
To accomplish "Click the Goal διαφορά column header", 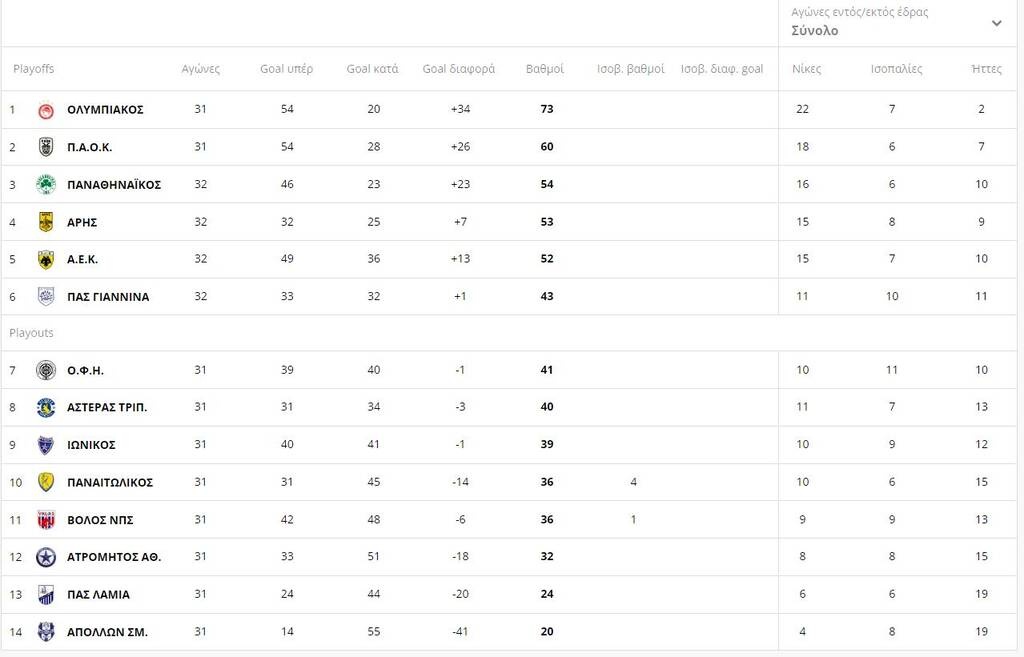I will pyautogui.click(x=458, y=69).
